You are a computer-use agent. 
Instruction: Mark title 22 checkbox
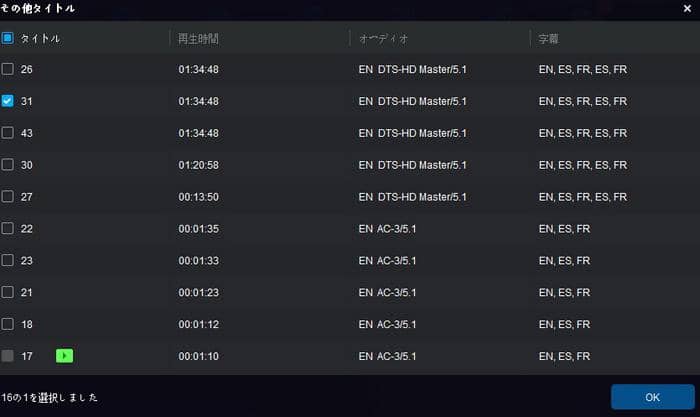click(x=8, y=228)
